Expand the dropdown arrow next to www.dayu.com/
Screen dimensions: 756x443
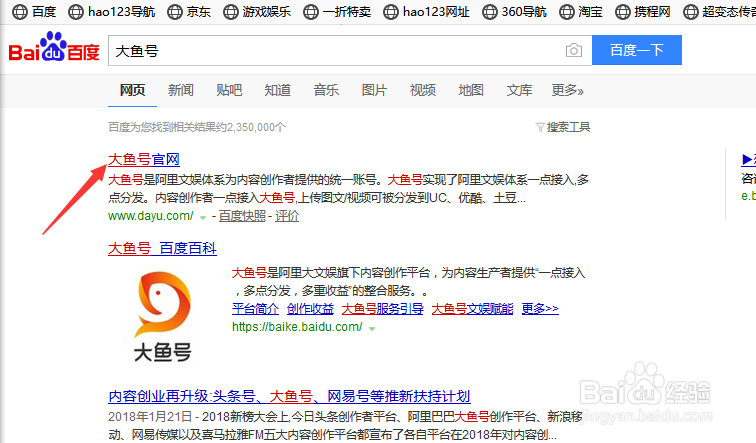203,218
